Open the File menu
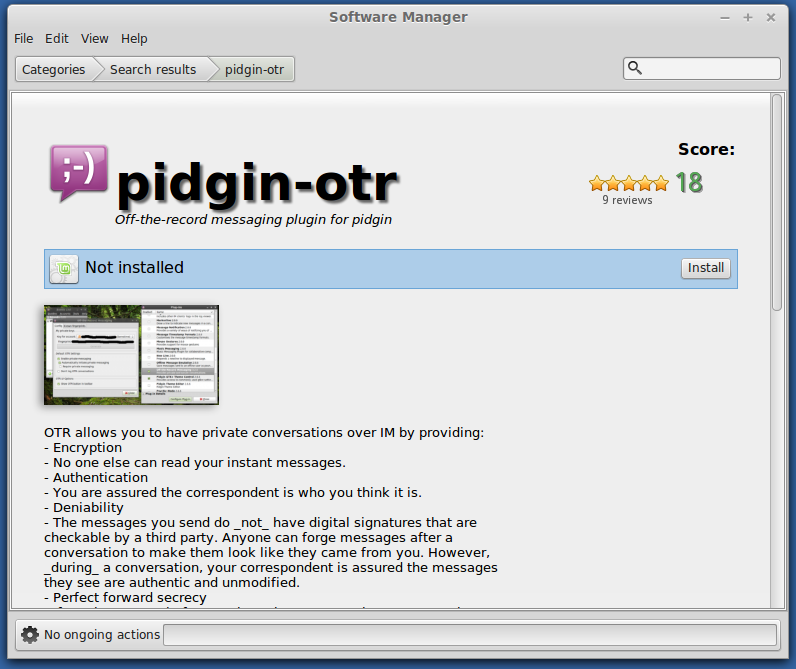796x669 pixels. (x=23, y=39)
